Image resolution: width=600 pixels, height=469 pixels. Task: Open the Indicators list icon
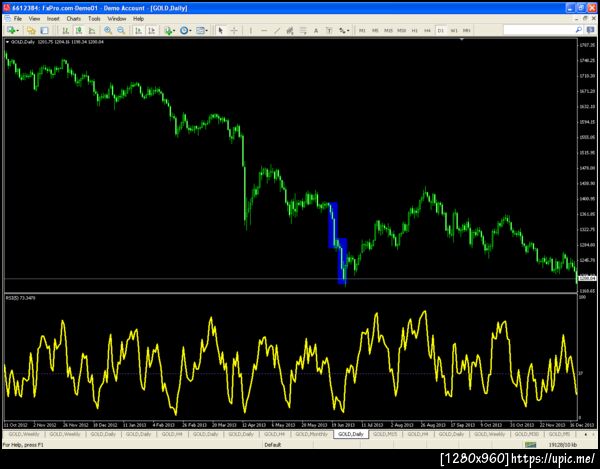(x=168, y=30)
